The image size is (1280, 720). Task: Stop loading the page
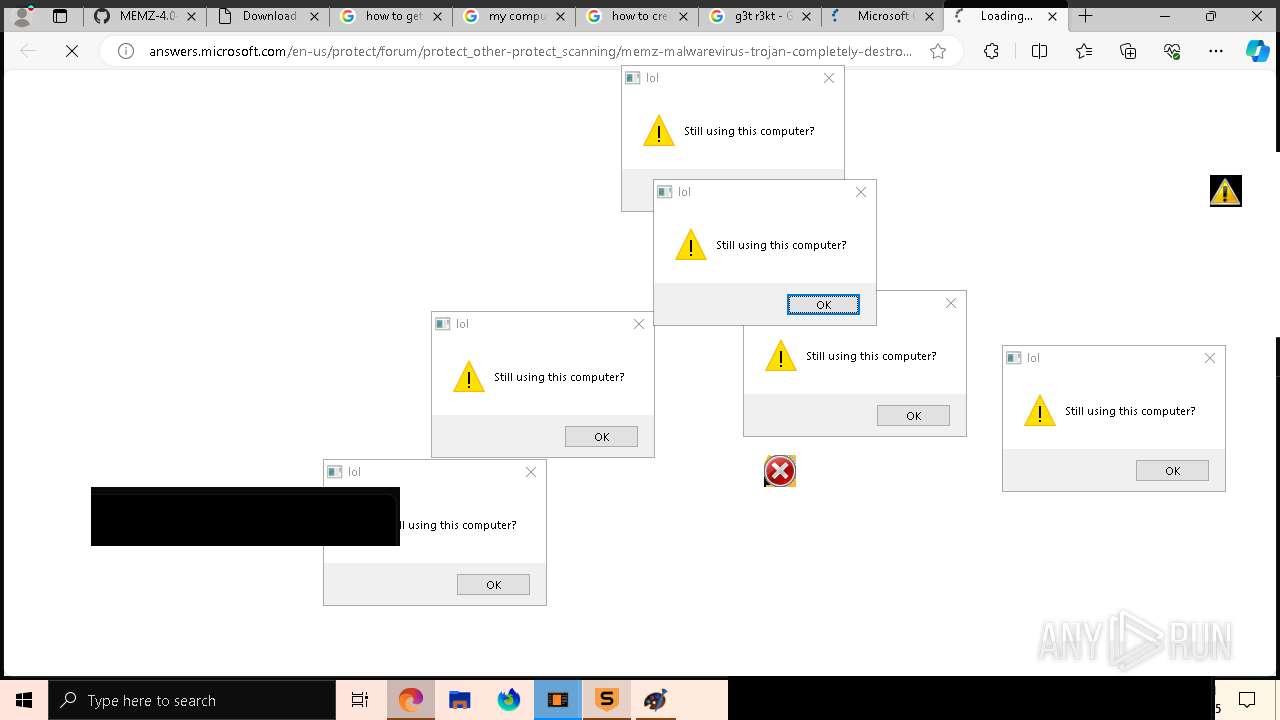coord(72,51)
